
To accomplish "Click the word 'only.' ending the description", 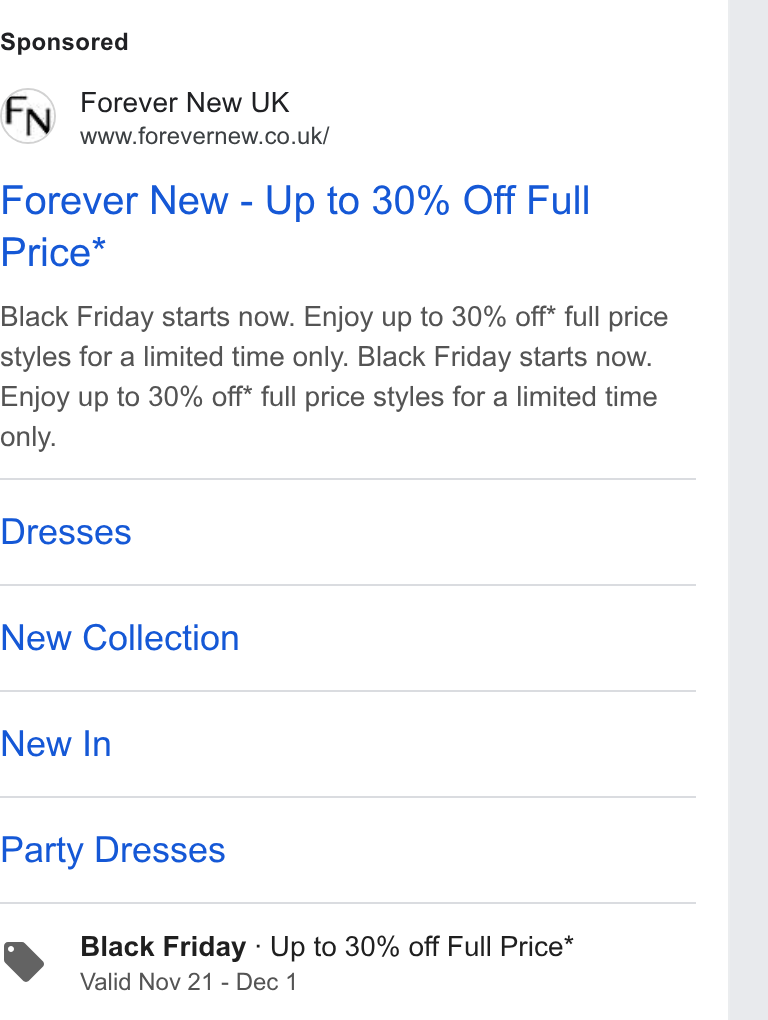I will coord(28,437).
